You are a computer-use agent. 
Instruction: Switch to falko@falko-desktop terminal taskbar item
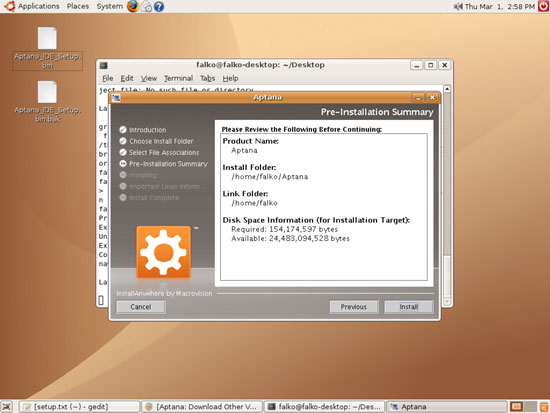[x=324, y=407]
